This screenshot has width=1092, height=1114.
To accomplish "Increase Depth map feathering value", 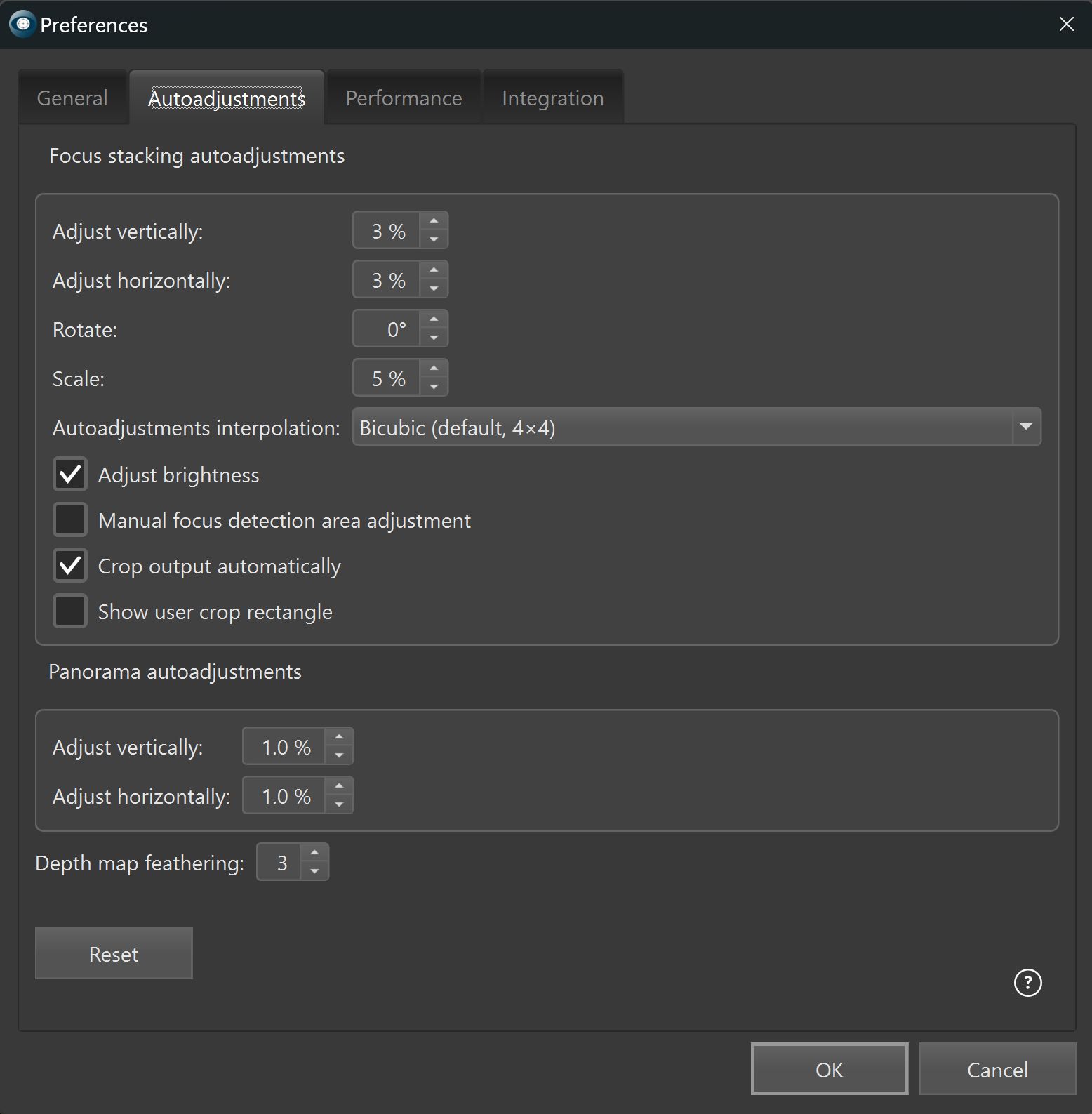I will (x=314, y=853).
